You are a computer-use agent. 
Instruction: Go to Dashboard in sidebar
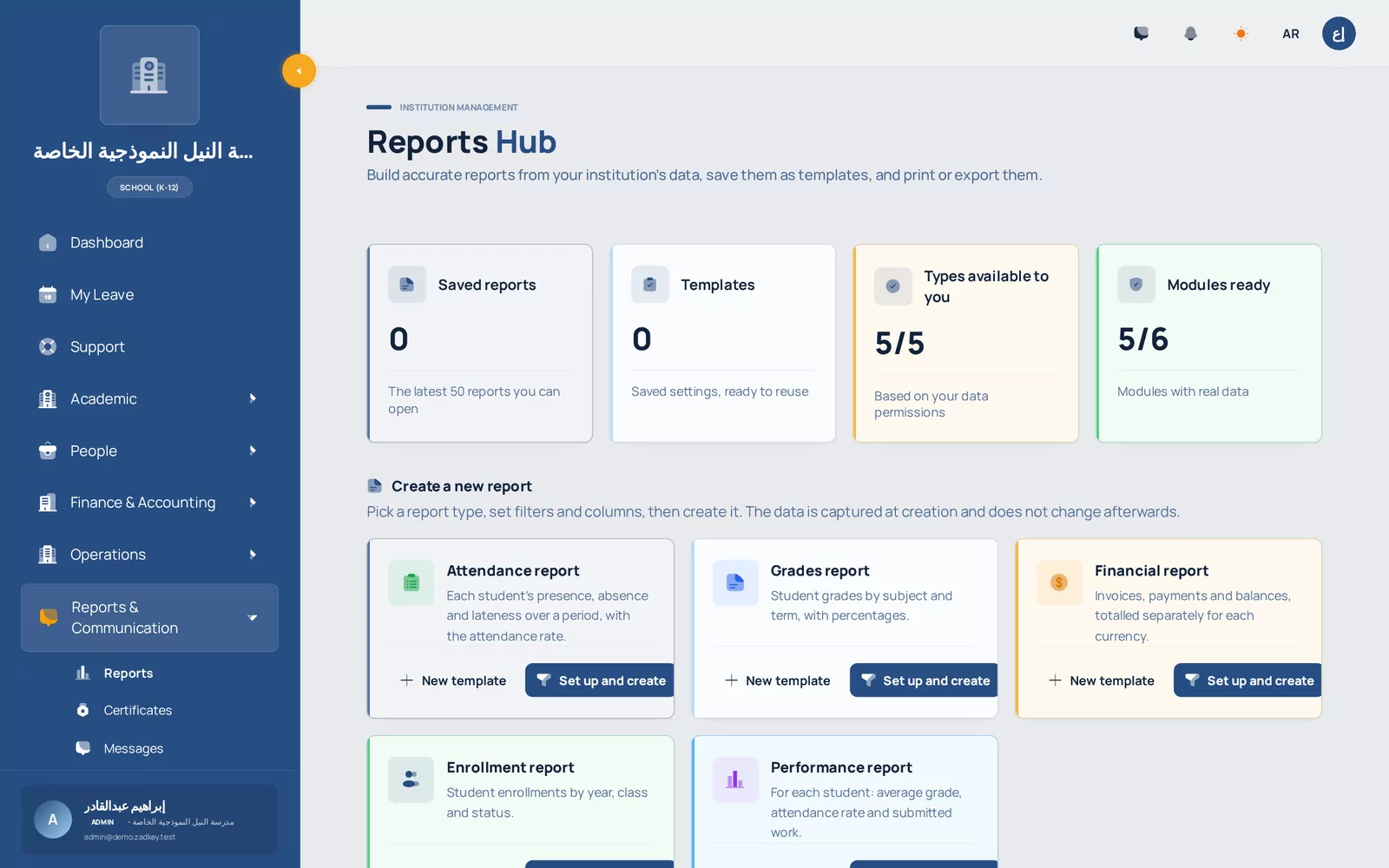[149, 243]
